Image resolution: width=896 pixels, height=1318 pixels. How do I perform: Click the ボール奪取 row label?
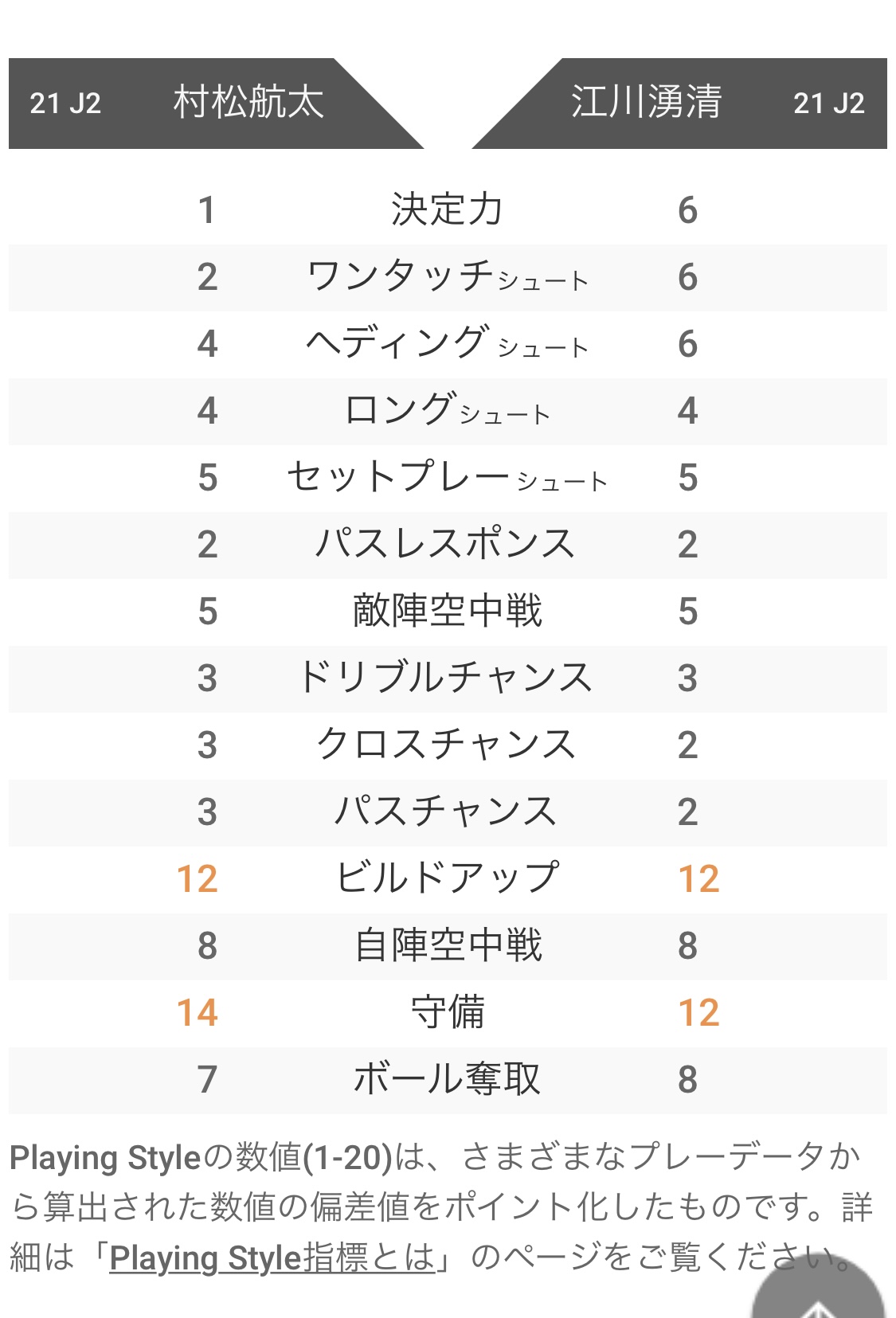[447, 1080]
